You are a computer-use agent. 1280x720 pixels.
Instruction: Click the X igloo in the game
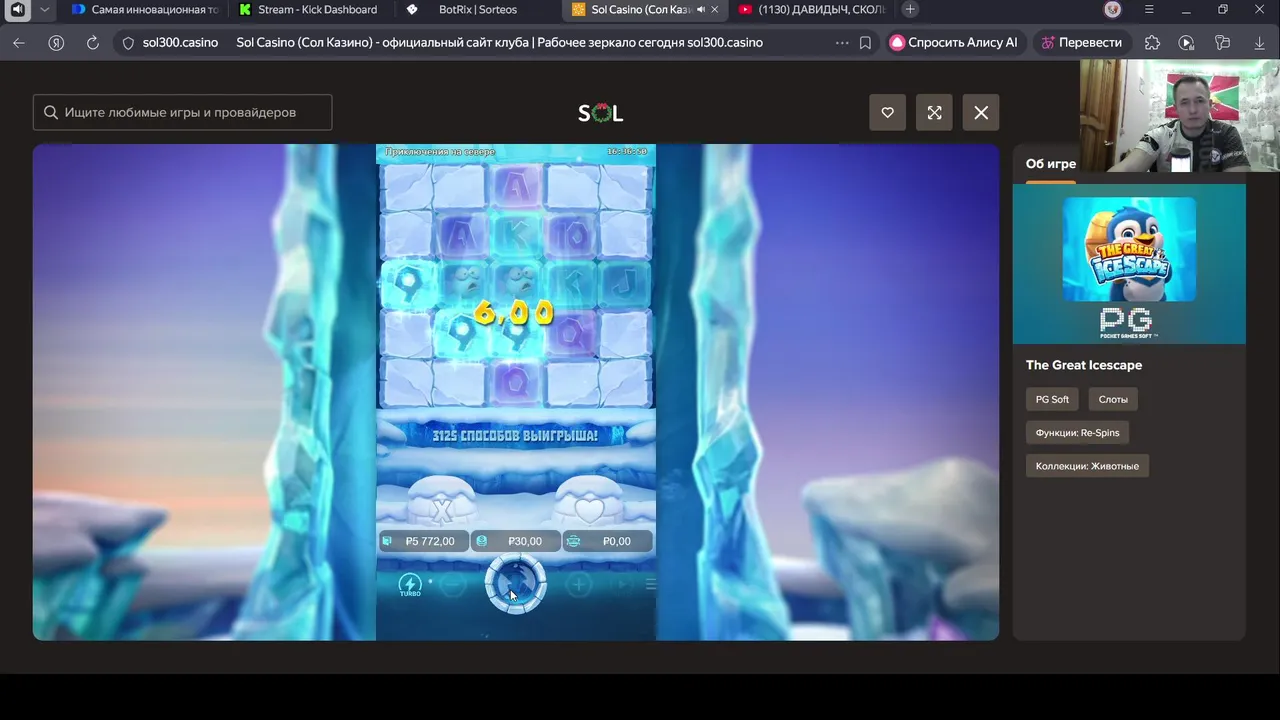point(443,500)
